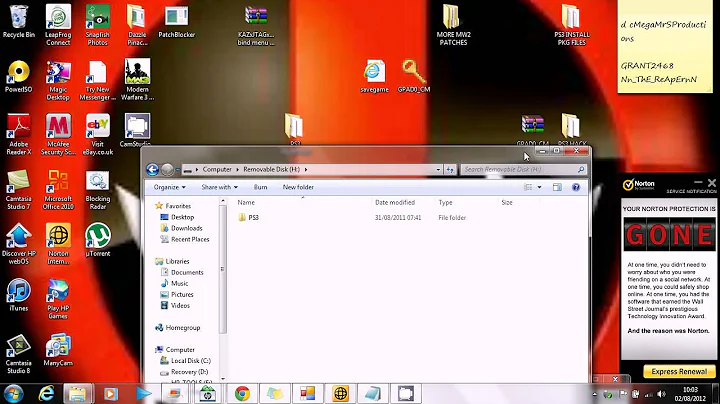
Task: Open Modern Warfare 3 desktop icon
Action: click(137, 79)
